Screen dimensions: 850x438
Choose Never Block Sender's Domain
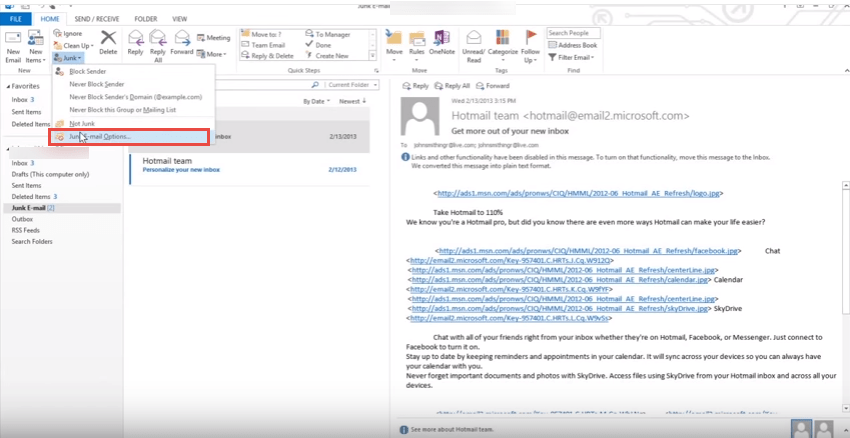(x=134, y=97)
